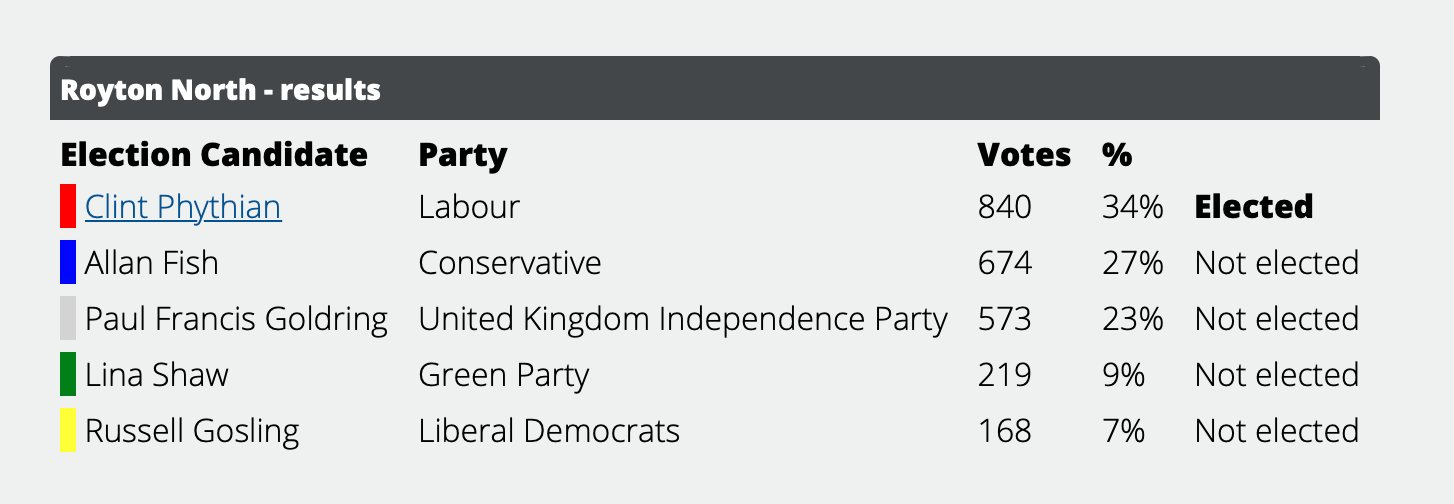Click the yellow Liberal Democrats color swatch

click(68, 430)
